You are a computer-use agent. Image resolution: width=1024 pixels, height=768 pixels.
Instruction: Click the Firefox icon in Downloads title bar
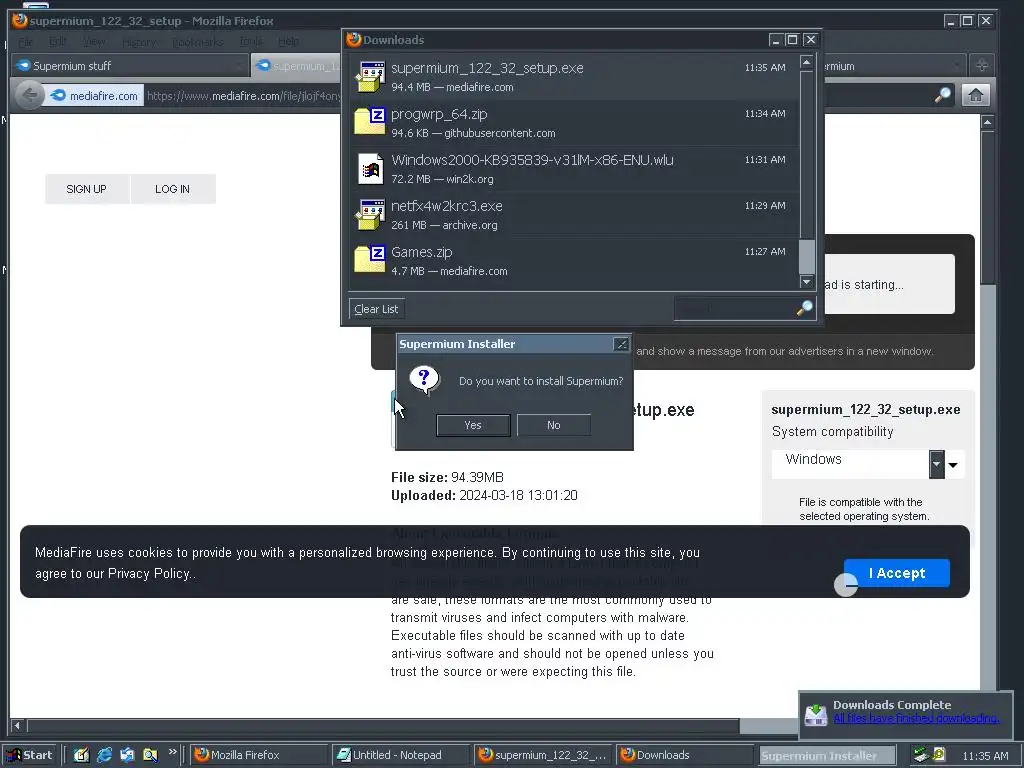pyautogui.click(x=353, y=40)
